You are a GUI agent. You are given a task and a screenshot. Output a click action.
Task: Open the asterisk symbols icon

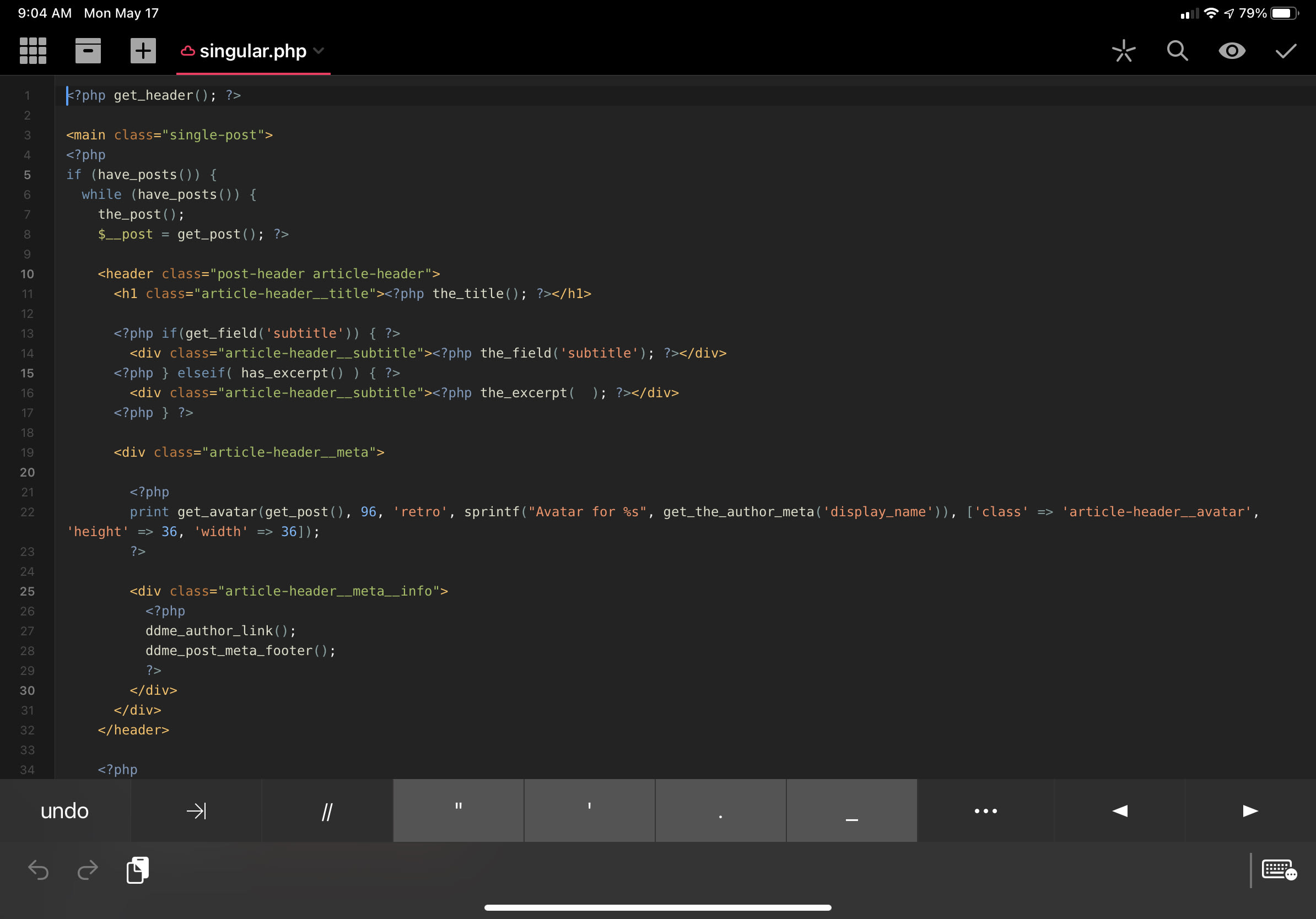tap(1124, 51)
